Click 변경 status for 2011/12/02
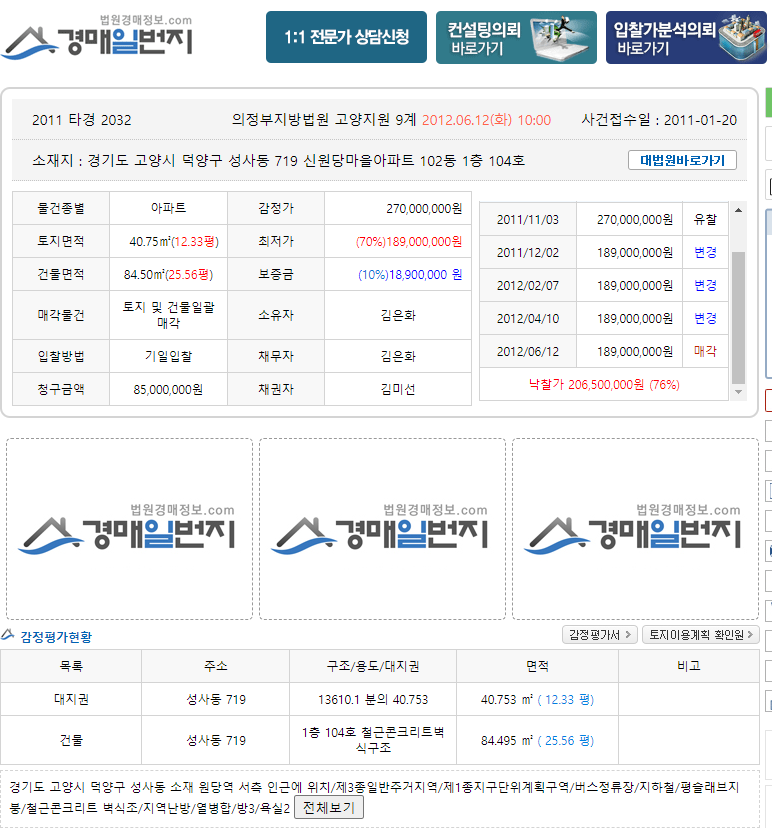Image resolution: width=772 pixels, height=828 pixels. (705, 252)
